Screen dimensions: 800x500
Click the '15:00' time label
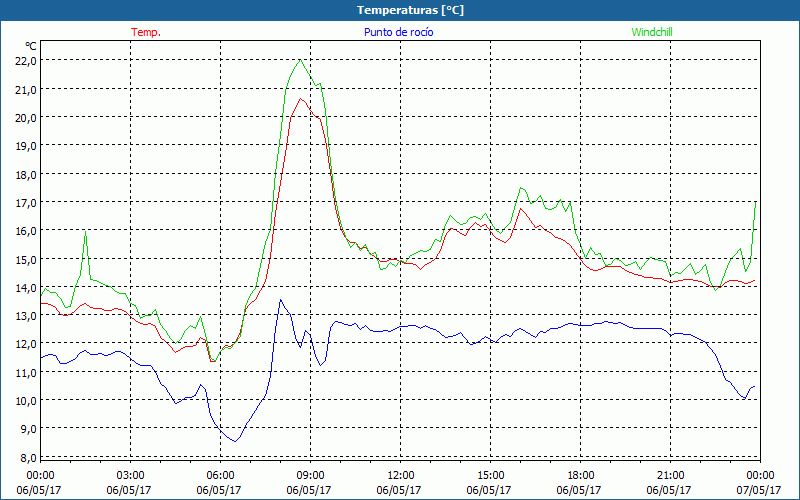coord(490,475)
